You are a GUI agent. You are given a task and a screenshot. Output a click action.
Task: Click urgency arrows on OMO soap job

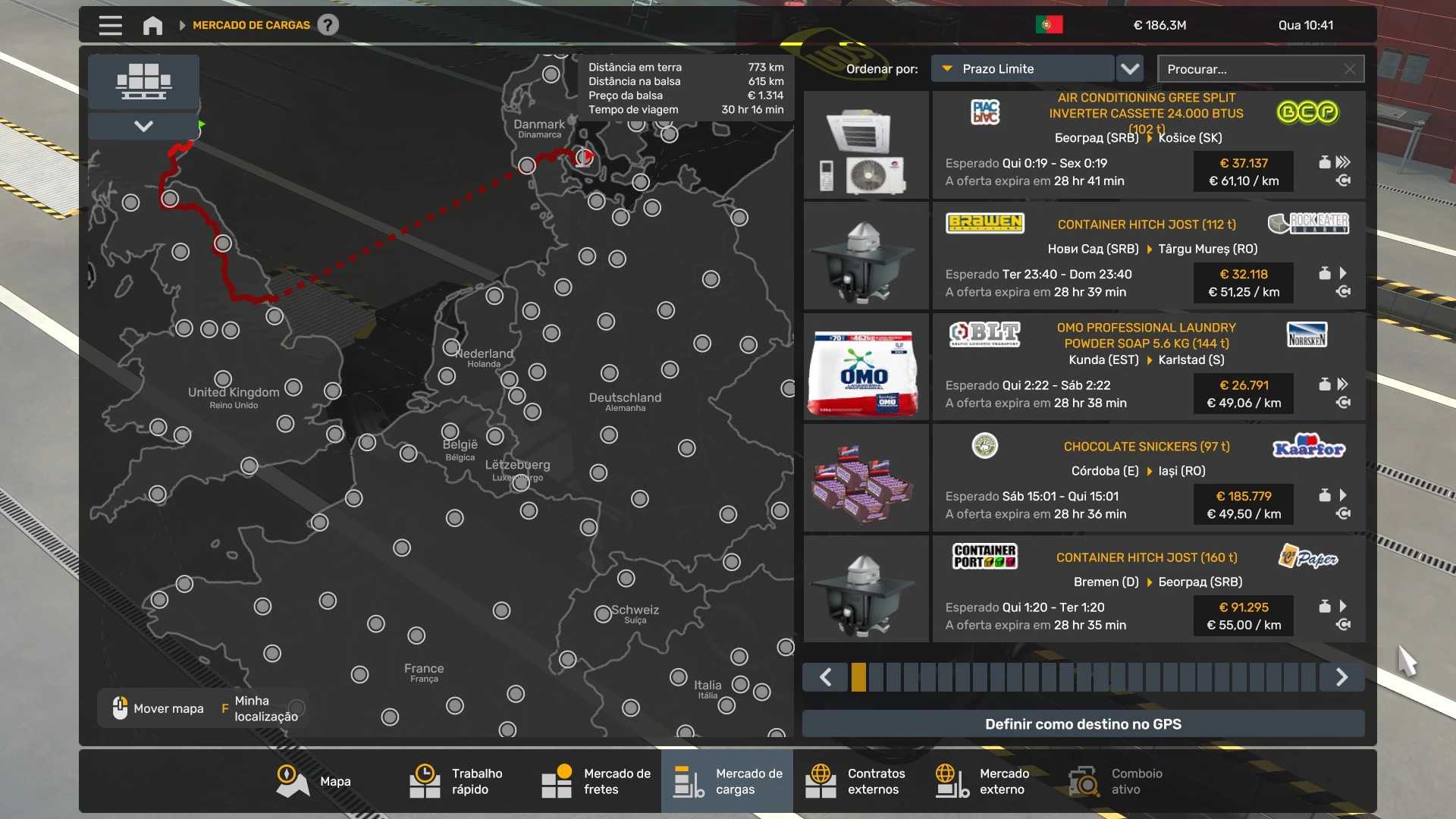pos(1343,384)
